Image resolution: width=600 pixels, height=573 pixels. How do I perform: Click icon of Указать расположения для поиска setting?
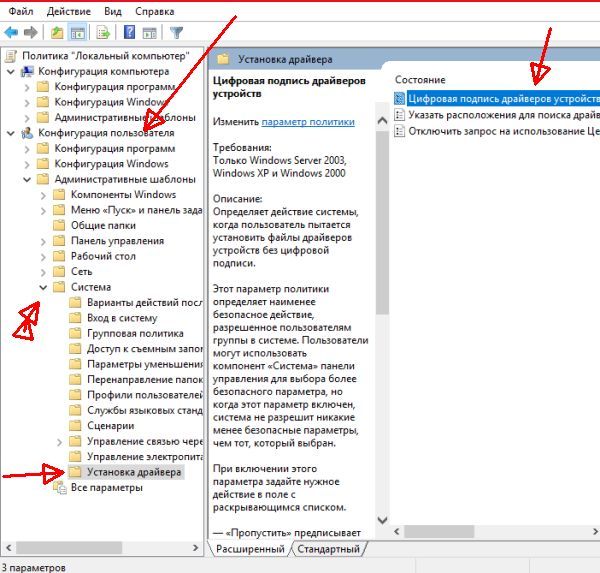[399, 115]
